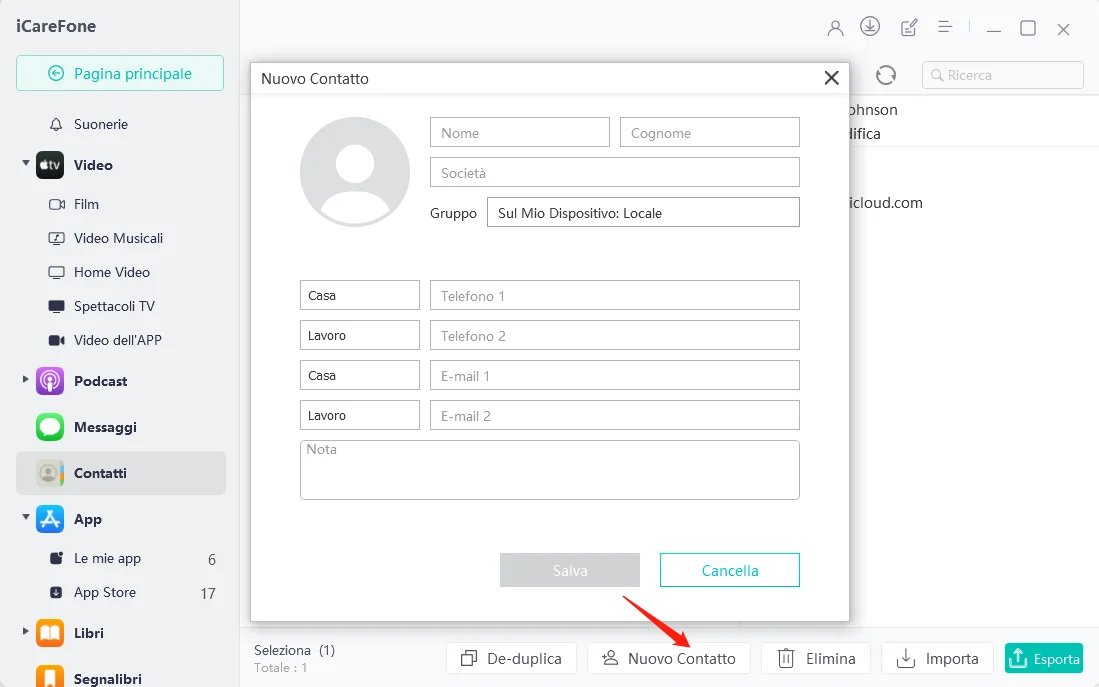
Task: Click the Cancella button
Action: 729,570
